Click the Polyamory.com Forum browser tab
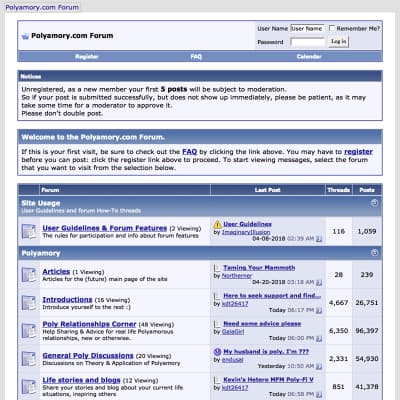 (x=42, y=7)
